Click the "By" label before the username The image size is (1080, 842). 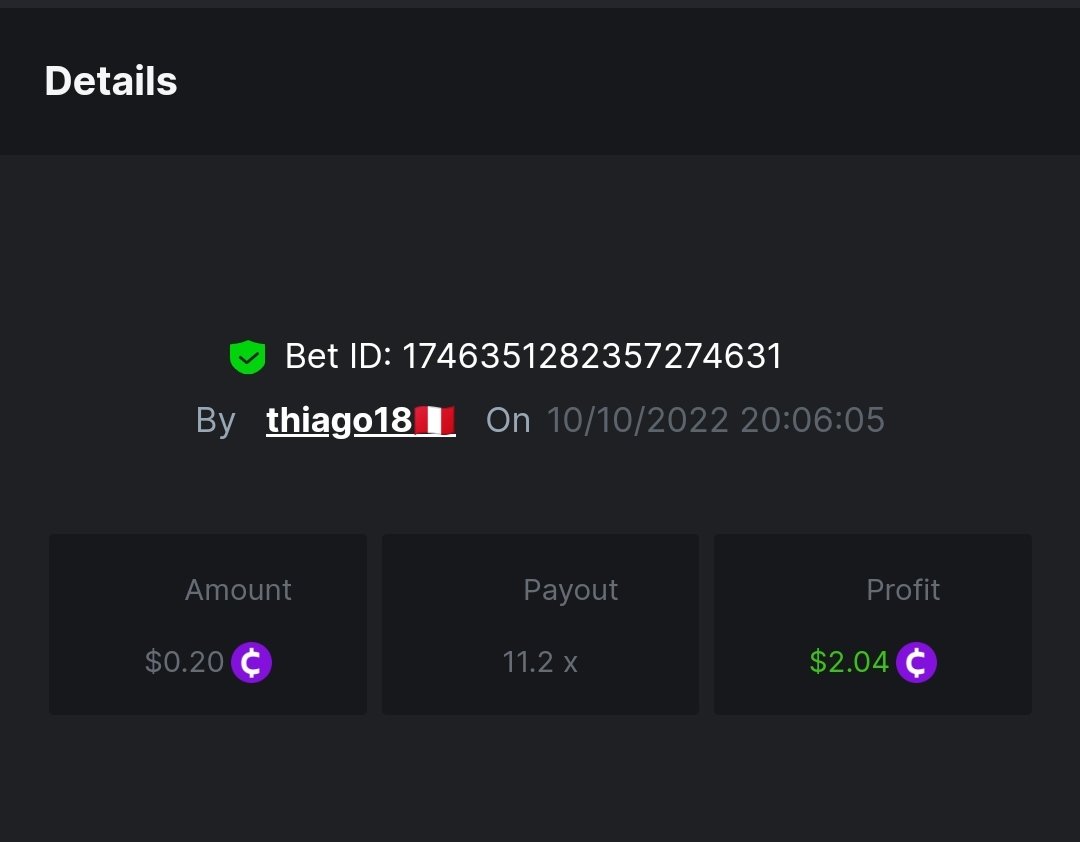[216, 421]
